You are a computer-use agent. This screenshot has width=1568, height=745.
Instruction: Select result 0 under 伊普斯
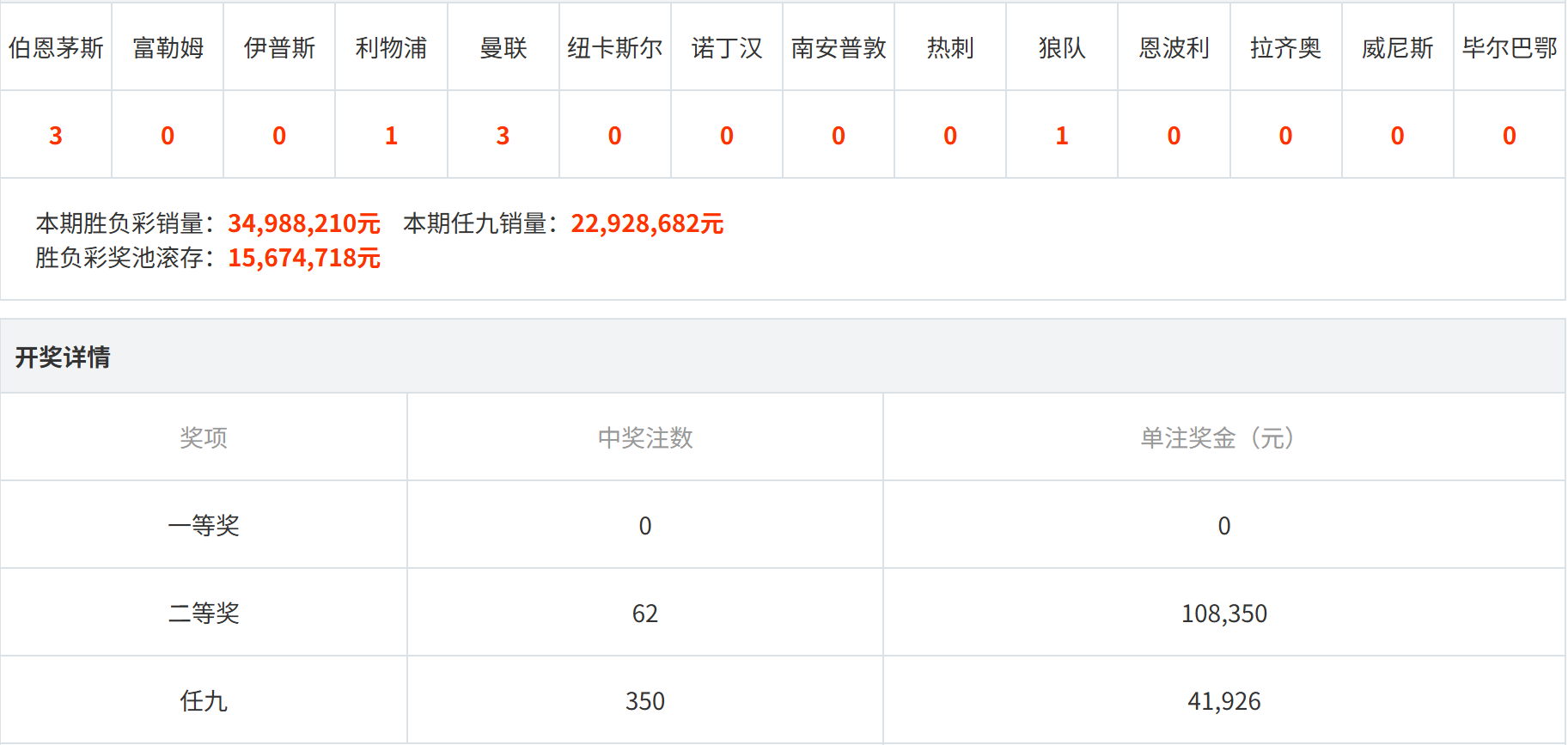(x=279, y=136)
